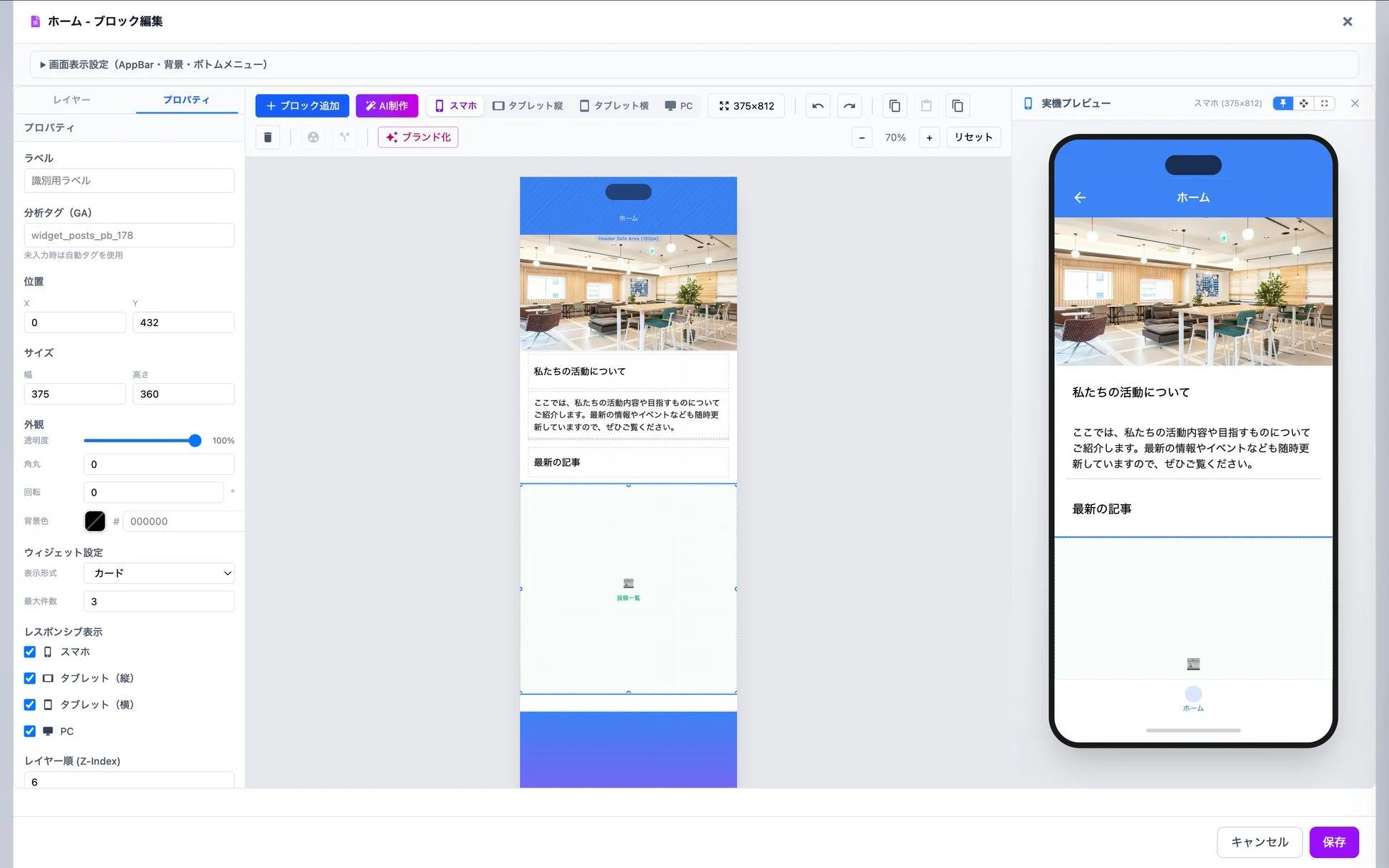Screen dimensions: 1389x868
Task: Click the 幅 width field showing 375
Action: point(75,394)
